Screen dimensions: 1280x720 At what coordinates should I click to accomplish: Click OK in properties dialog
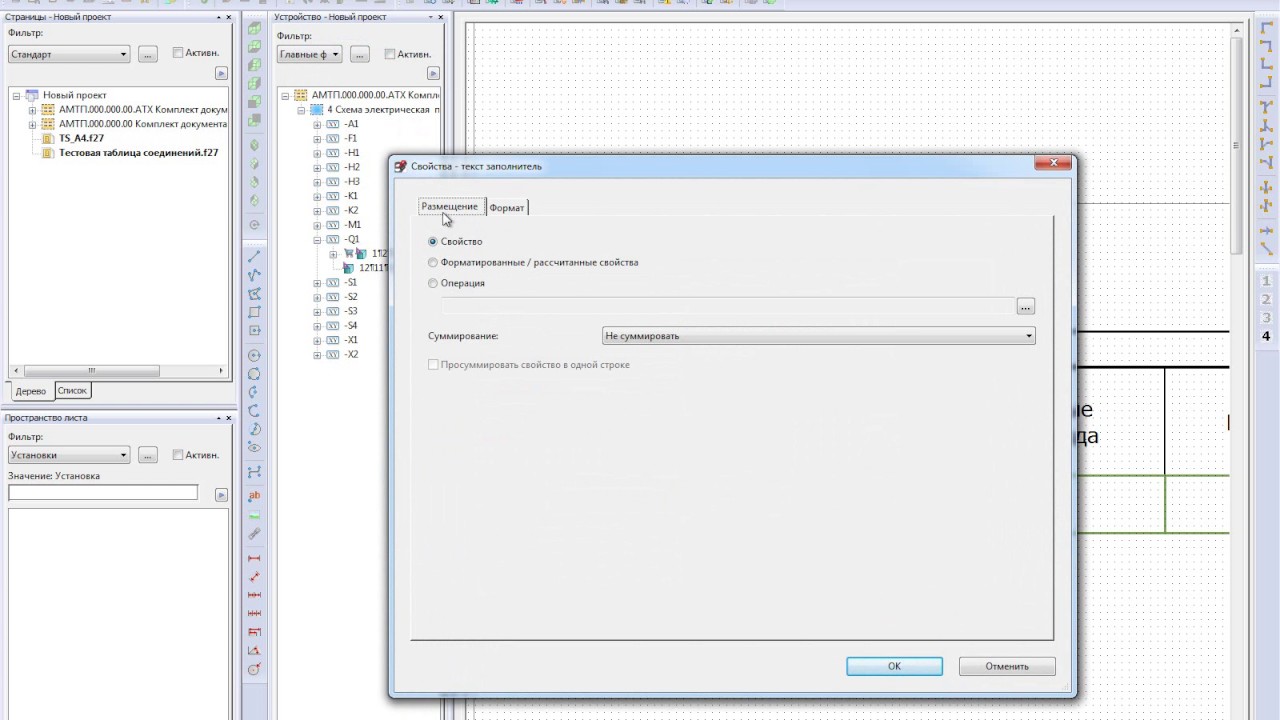pos(894,666)
